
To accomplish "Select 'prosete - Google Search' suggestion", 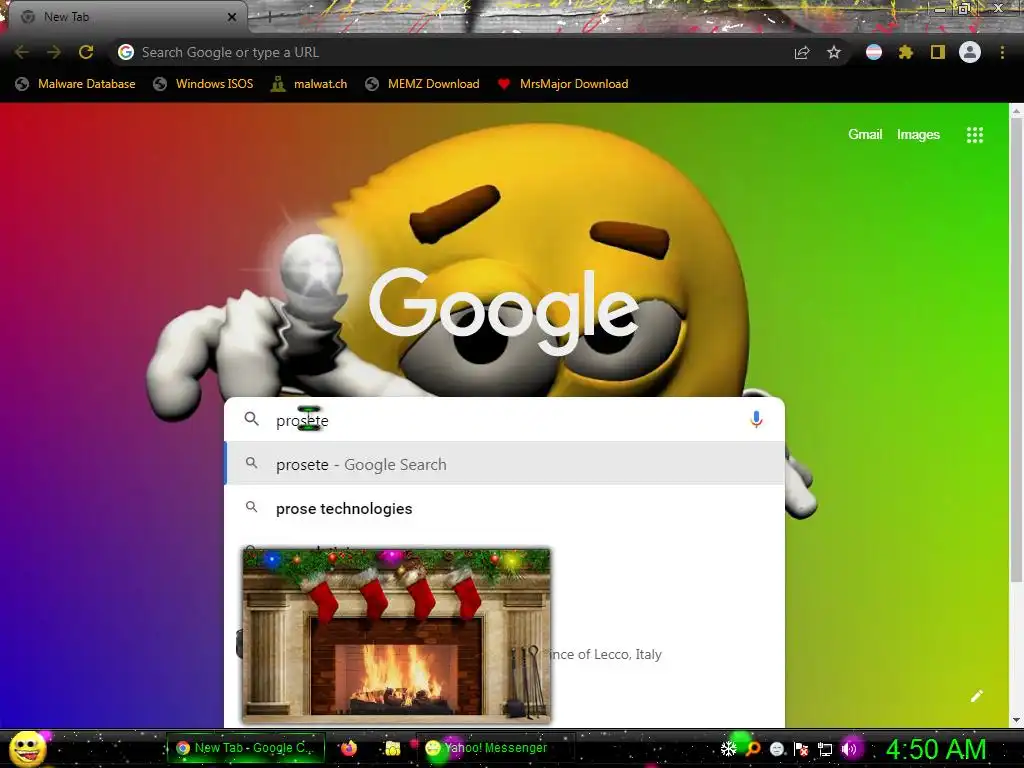I will (x=504, y=464).
